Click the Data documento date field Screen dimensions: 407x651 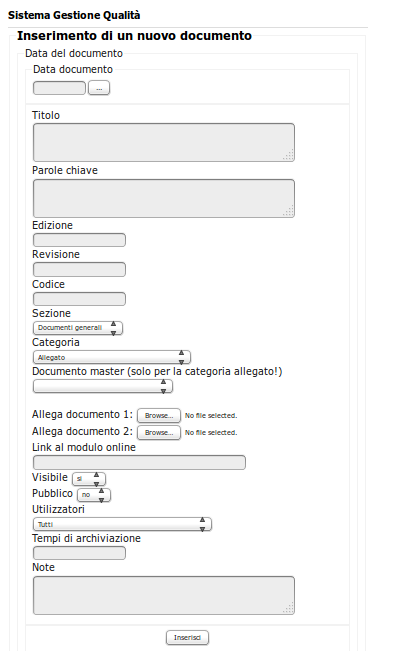[59, 88]
